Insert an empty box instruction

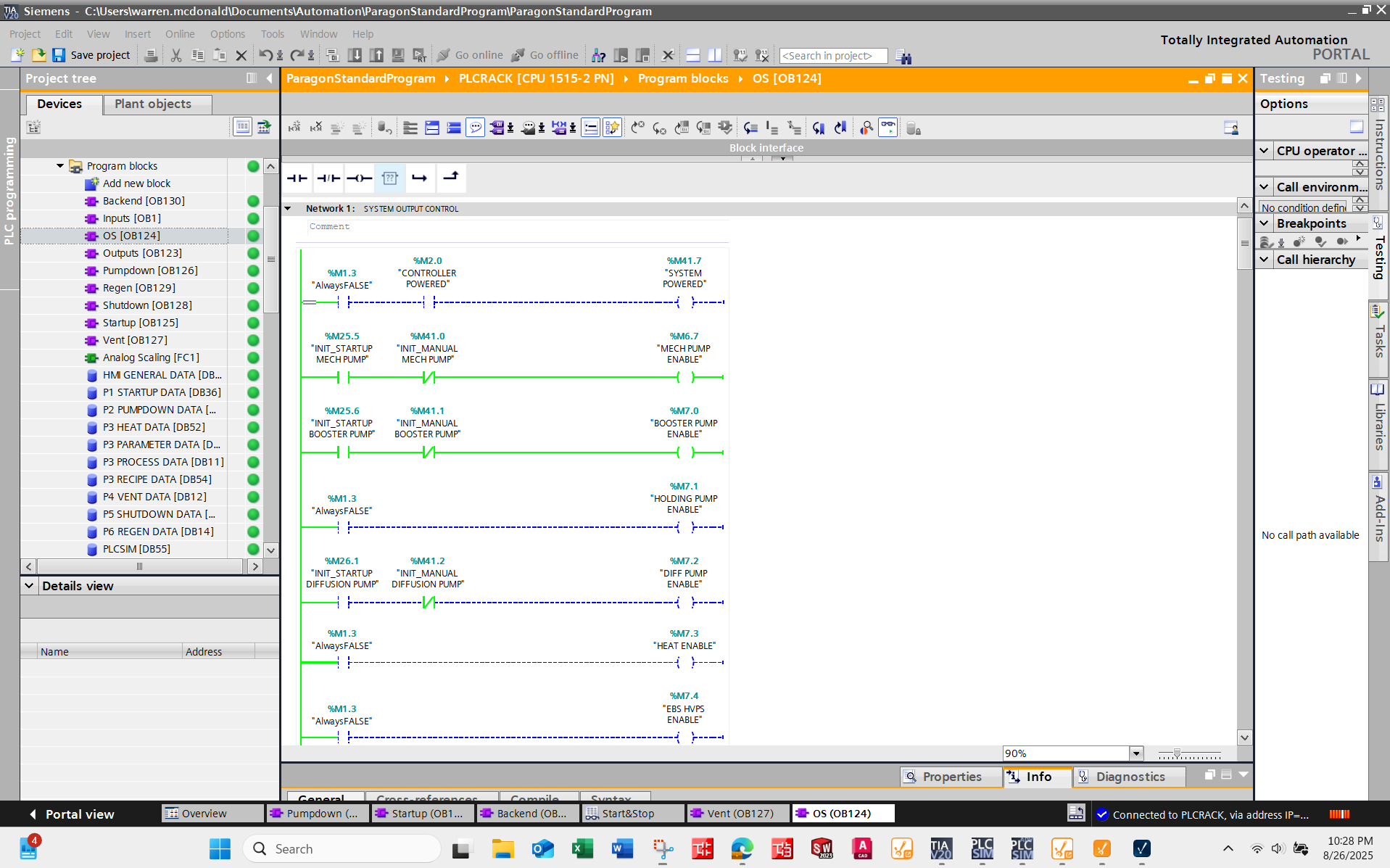(390, 178)
